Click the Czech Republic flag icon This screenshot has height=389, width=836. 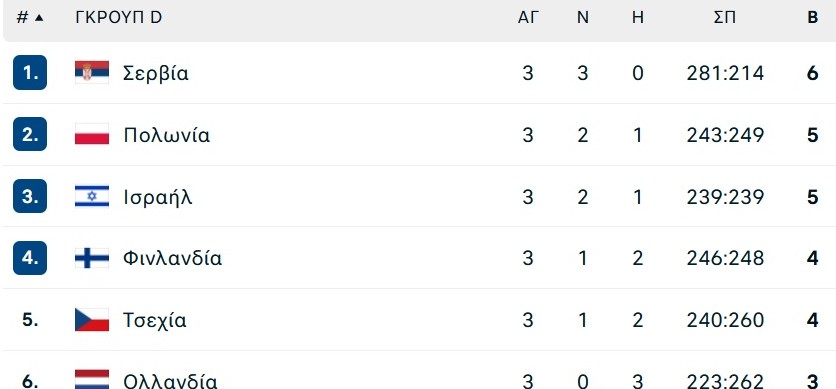(x=92, y=320)
